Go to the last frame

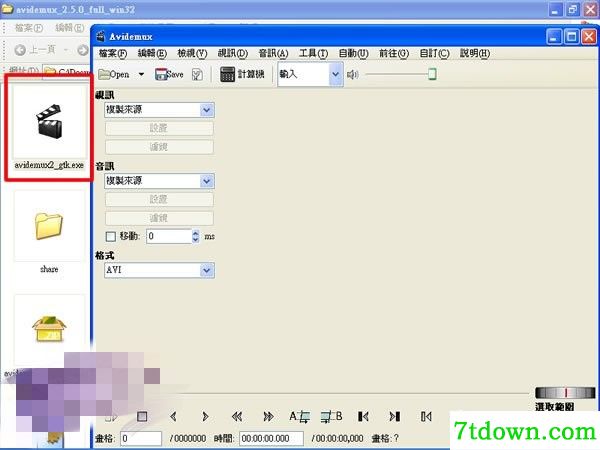pos(395,416)
